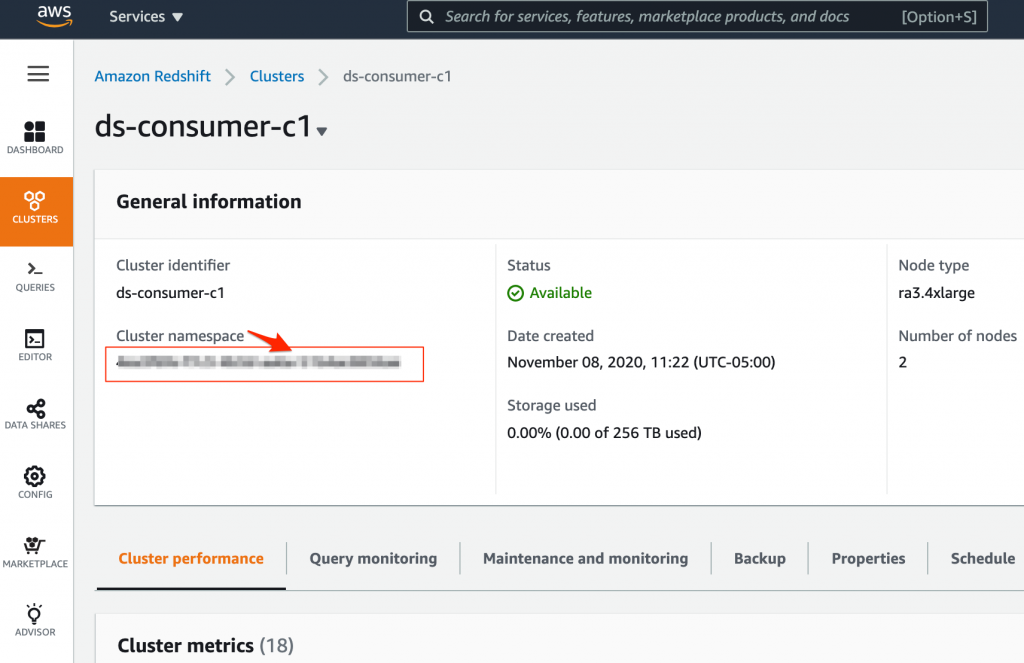Click the AWS logo

coord(54,16)
